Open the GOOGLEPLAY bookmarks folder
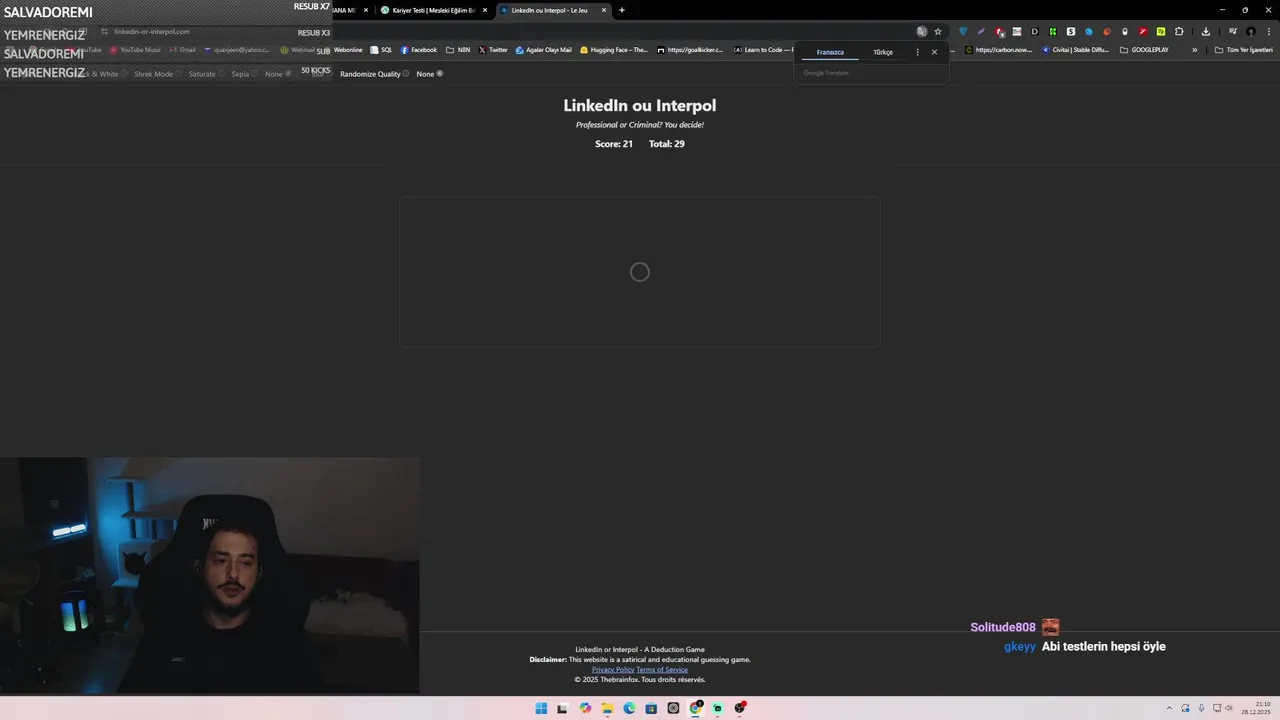 1144,50
